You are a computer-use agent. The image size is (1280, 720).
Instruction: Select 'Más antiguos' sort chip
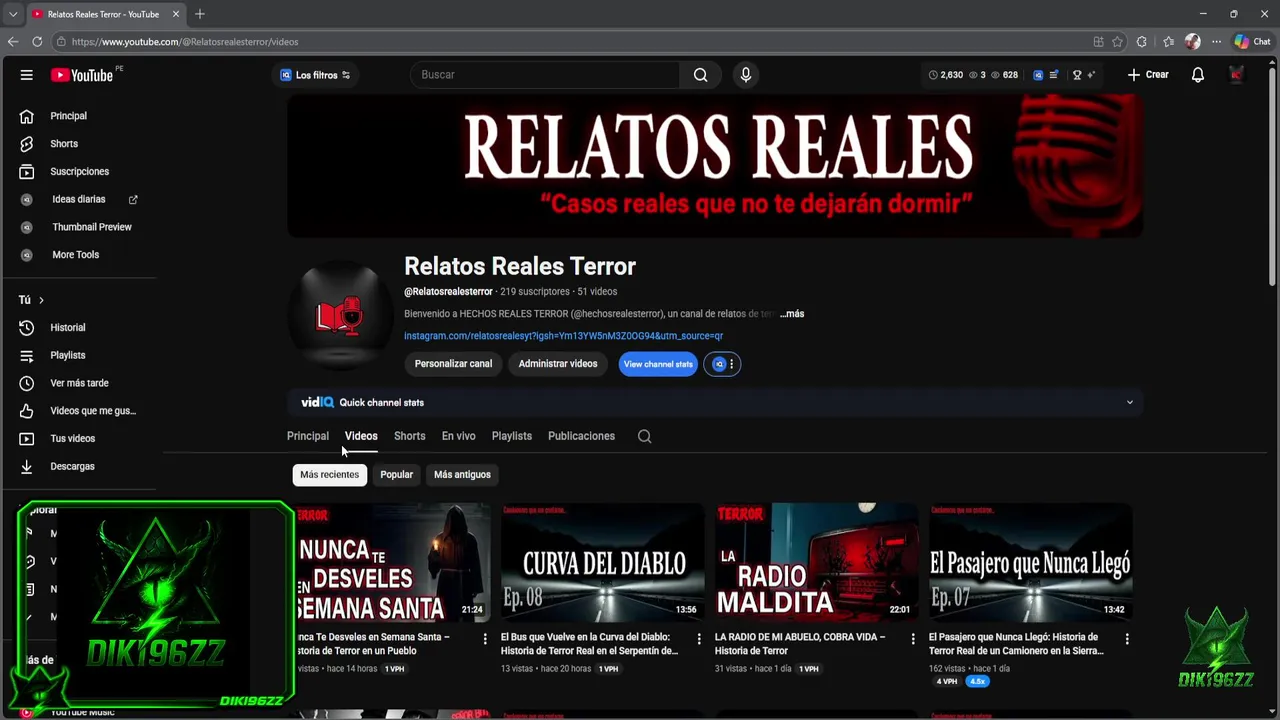click(x=462, y=475)
